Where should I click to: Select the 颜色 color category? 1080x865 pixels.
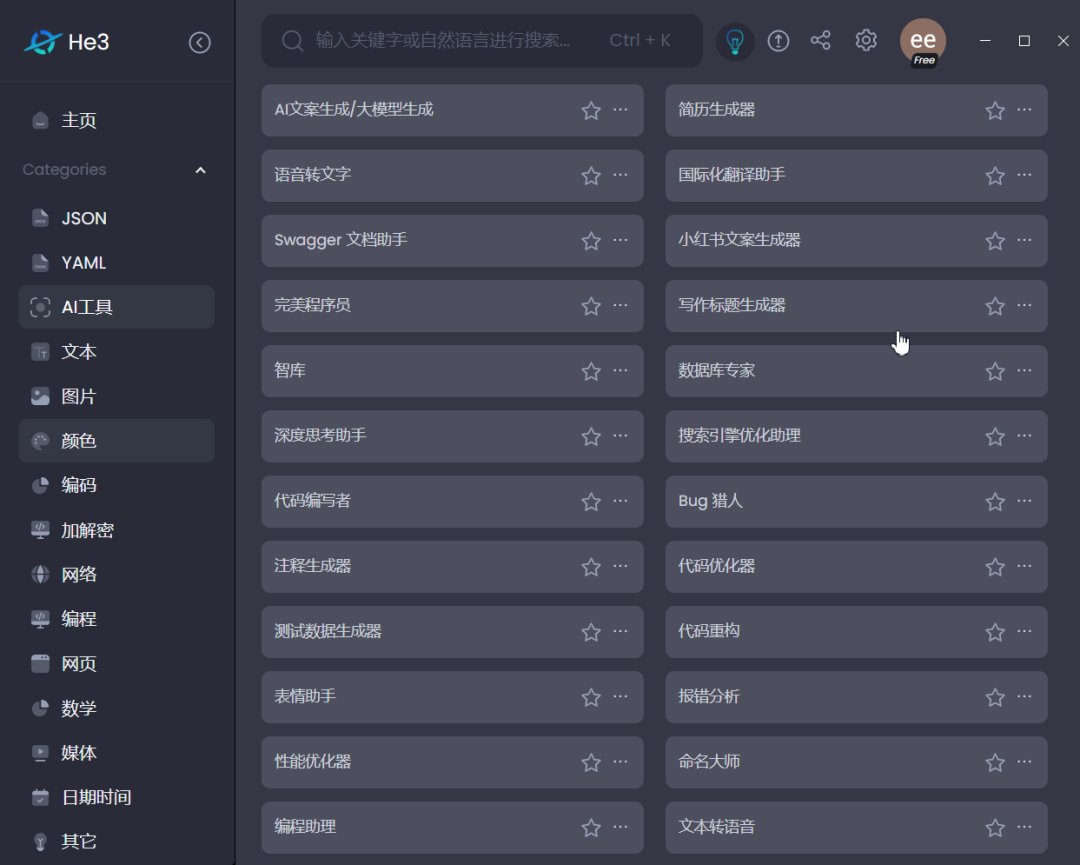(80, 441)
